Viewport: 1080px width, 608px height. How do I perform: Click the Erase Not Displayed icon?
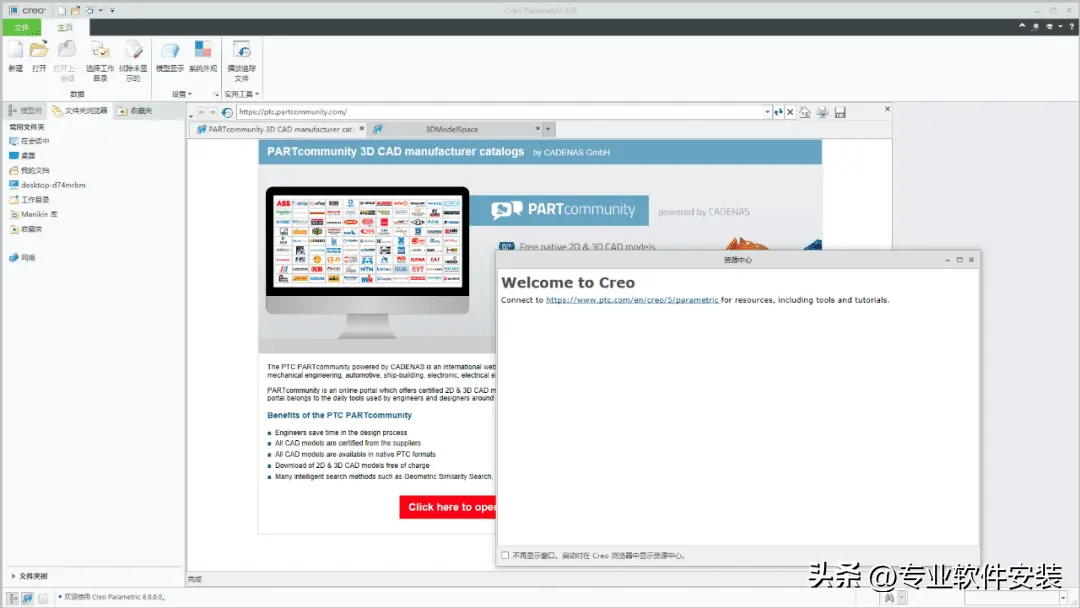pos(133,50)
